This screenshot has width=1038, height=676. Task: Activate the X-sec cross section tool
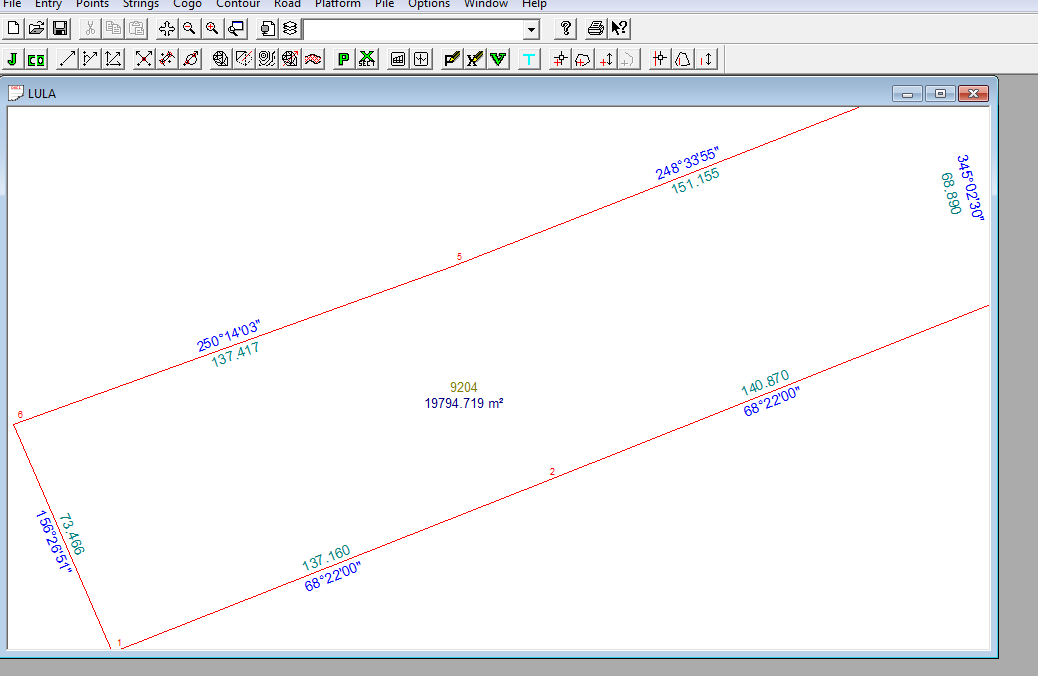click(x=366, y=58)
